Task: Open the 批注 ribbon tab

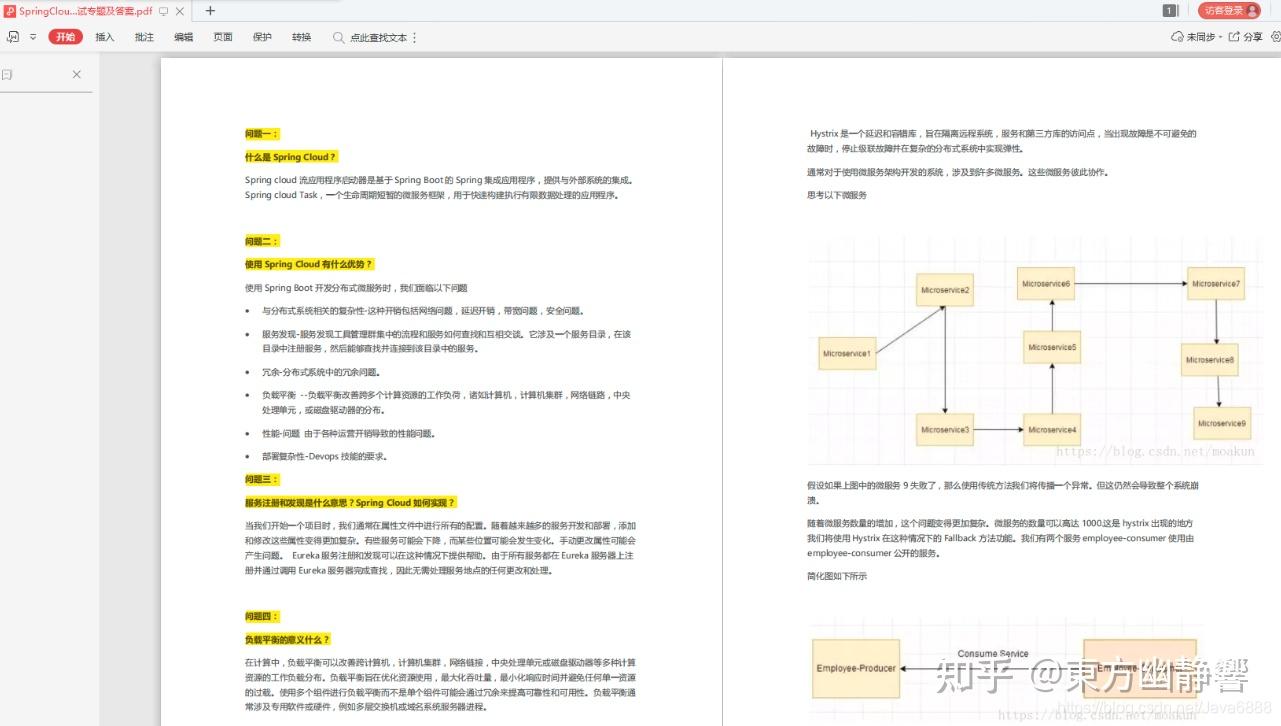Action: (144, 37)
